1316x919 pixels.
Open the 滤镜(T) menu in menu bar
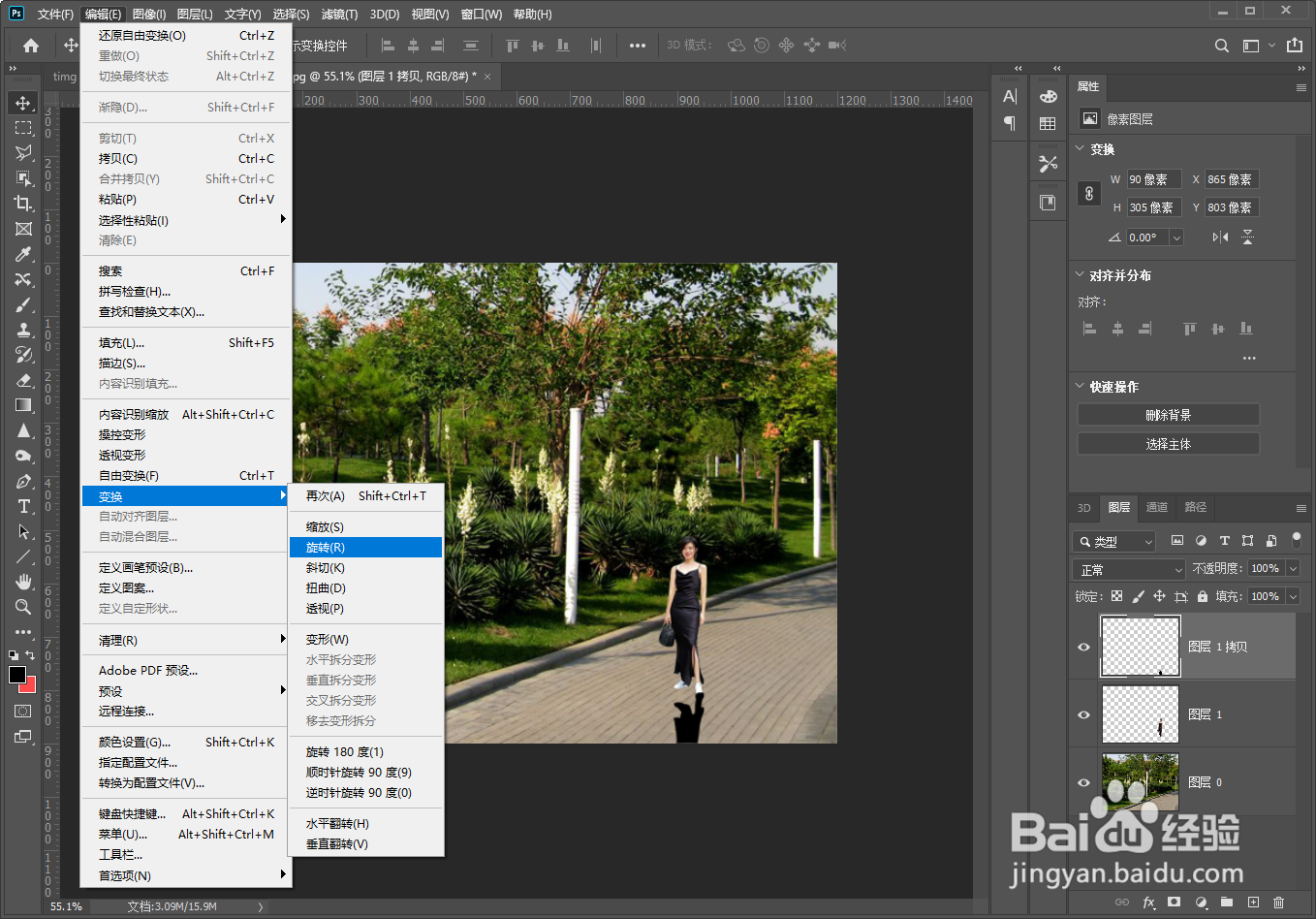click(x=339, y=14)
